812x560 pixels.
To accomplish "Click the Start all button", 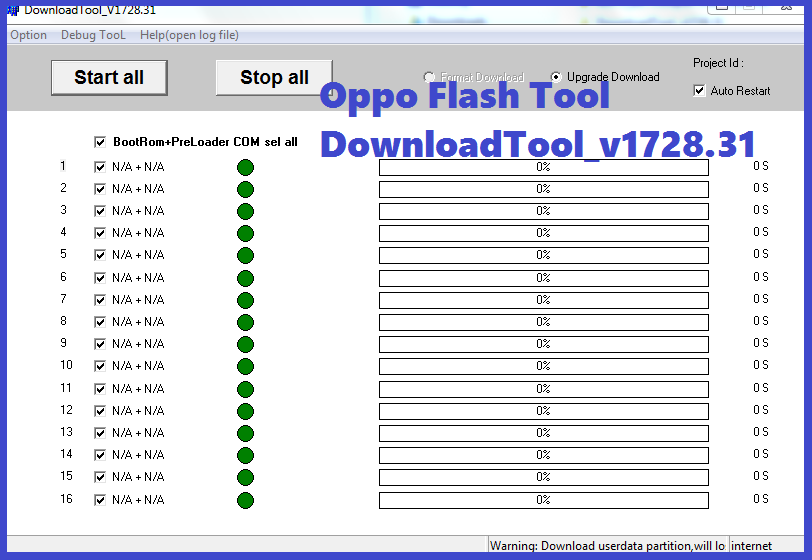I will click(109, 78).
